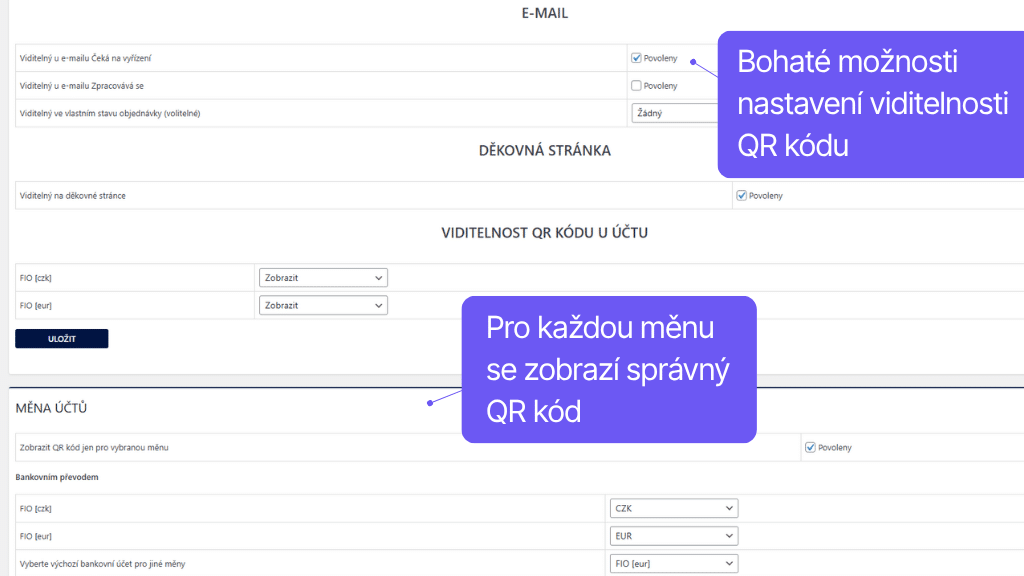Click 'Viditelný ve vlastním stavu objednávky' label
This screenshot has height=576, width=1024.
coord(110,113)
